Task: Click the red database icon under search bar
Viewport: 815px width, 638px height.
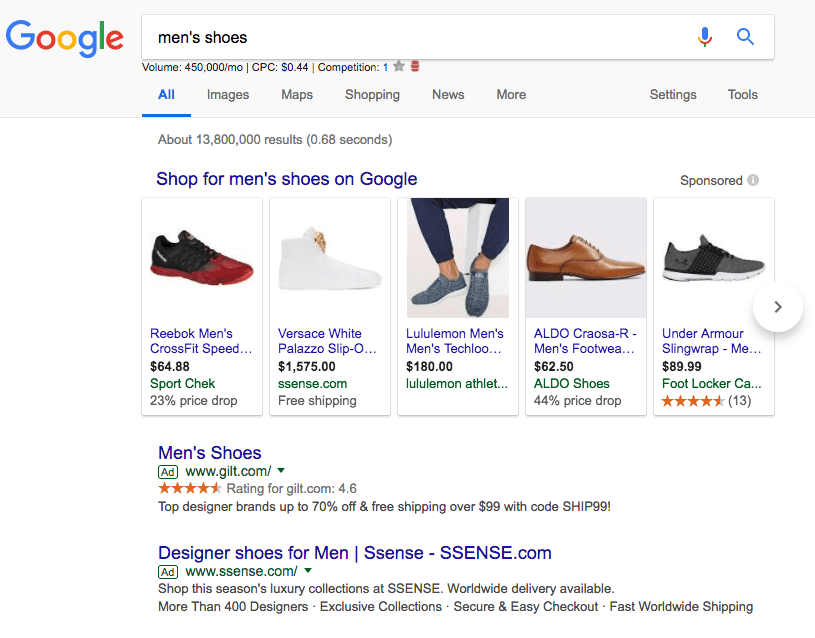Action: [x=415, y=67]
